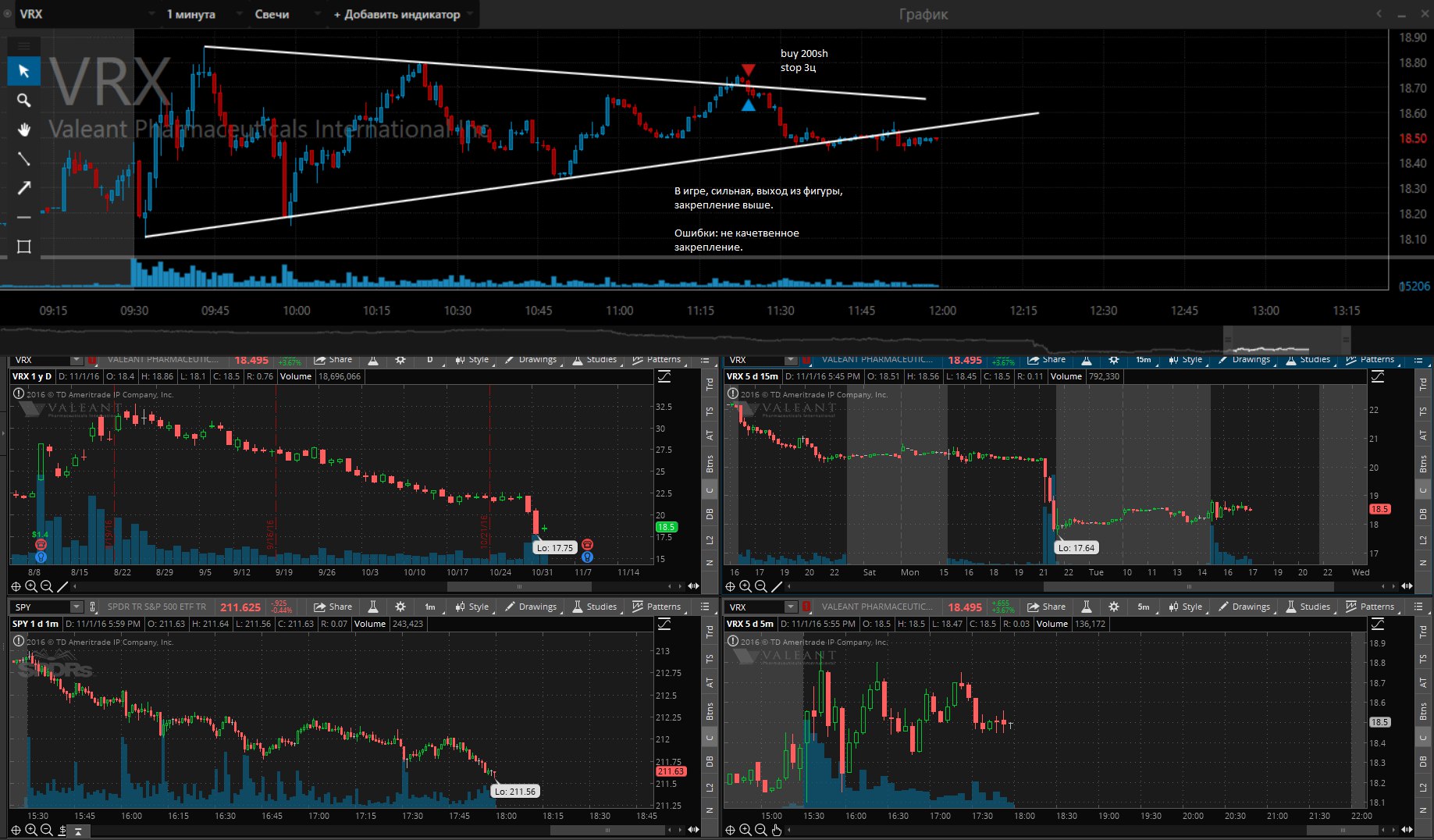Image resolution: width=1434 pixels, height=840 pixels.
Task: Open Studies menu in VRX daily chart
Action: (x=595, y=360)
